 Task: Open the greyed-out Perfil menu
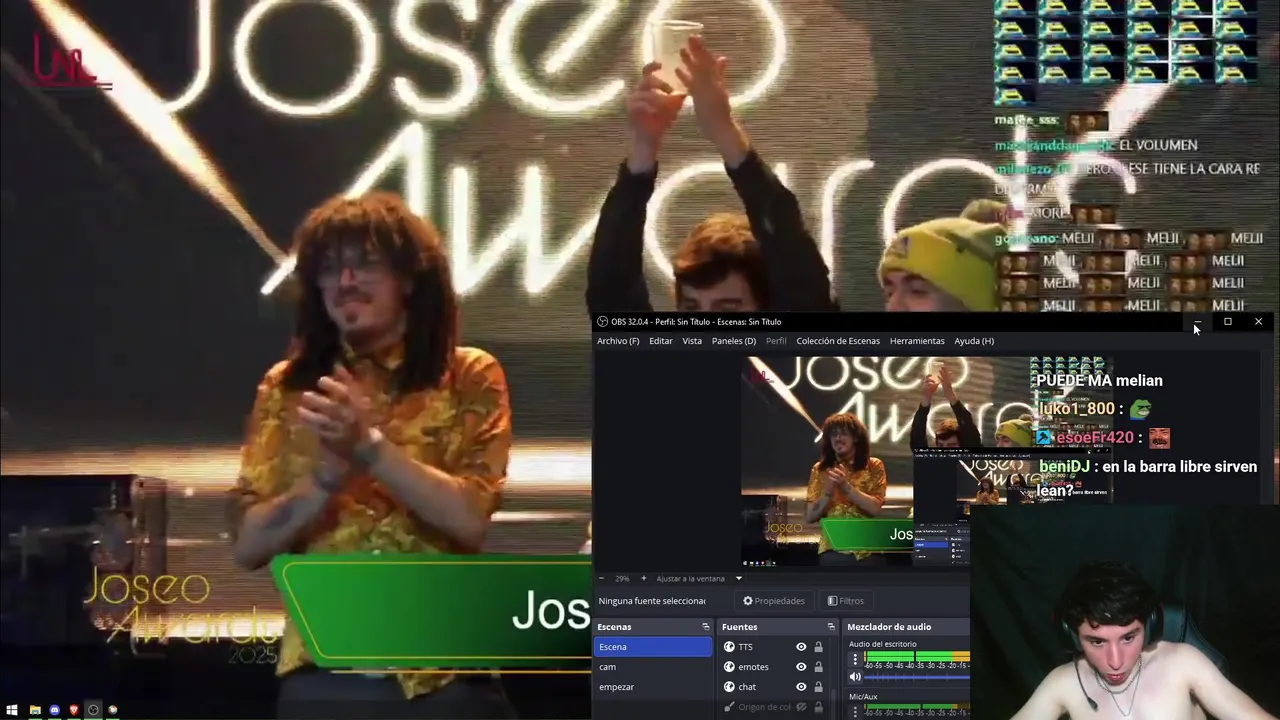[776, 341]
